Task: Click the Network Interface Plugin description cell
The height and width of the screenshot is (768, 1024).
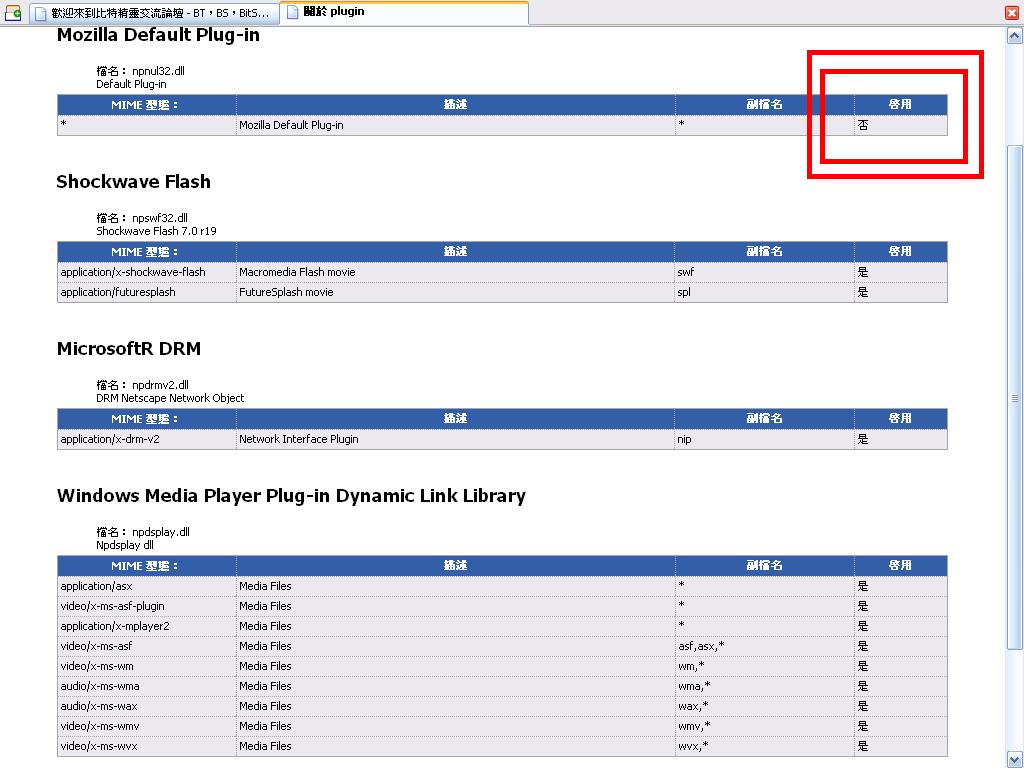Action: pyautogui.click(x=298, y=439)
